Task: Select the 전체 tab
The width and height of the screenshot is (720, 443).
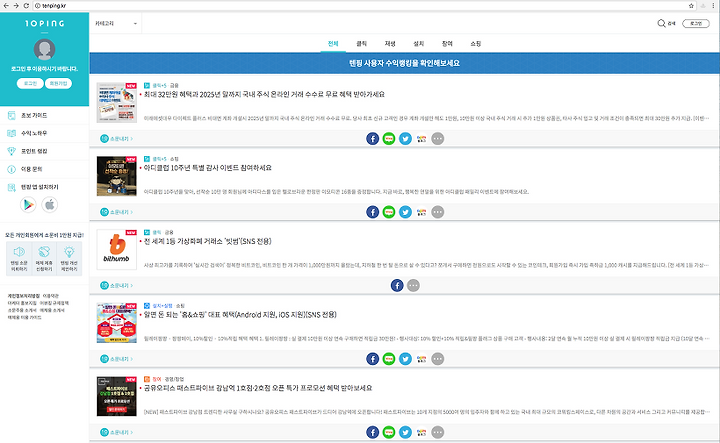Action: [x=333, y=44]
